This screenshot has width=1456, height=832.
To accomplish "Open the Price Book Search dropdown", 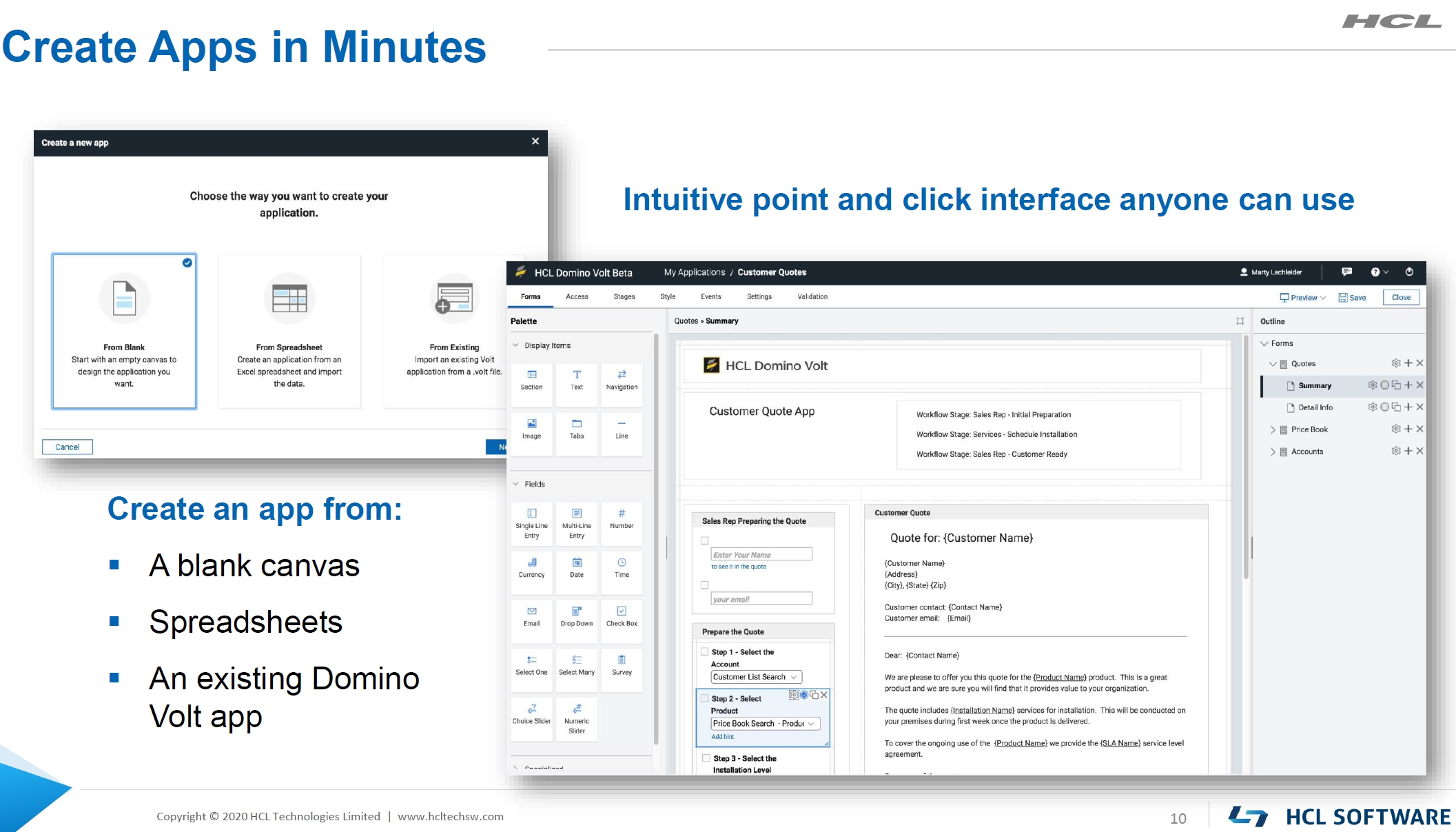I will tap(765, 723).
